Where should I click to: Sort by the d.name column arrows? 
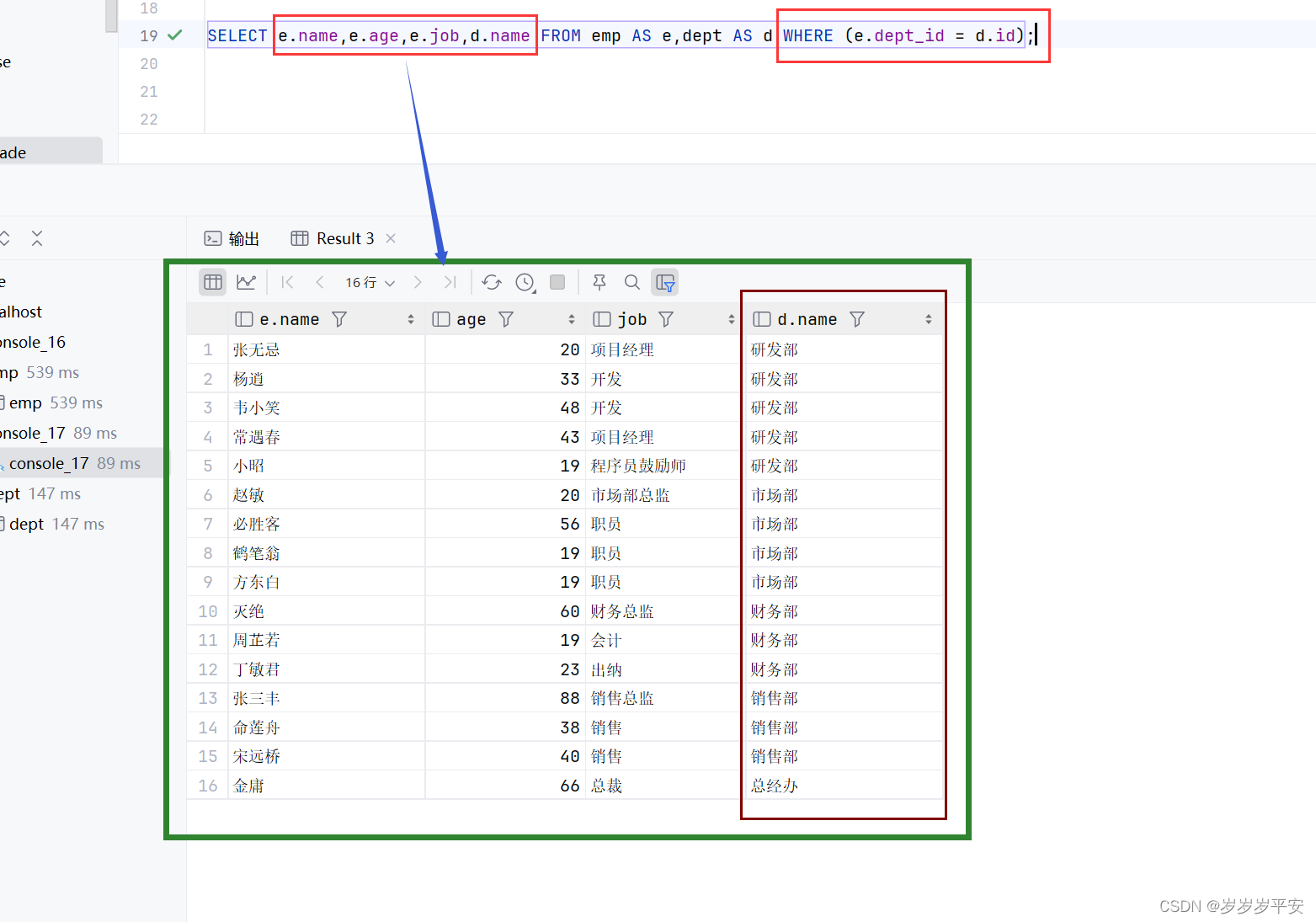click(929, 319)
